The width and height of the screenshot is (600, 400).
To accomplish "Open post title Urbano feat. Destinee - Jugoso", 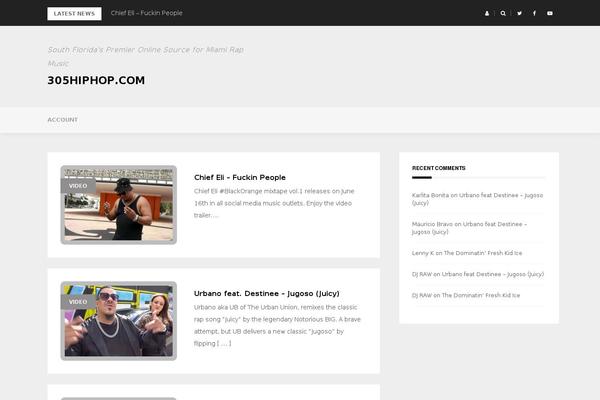I will pyautogui.click(x=267, y=293).
